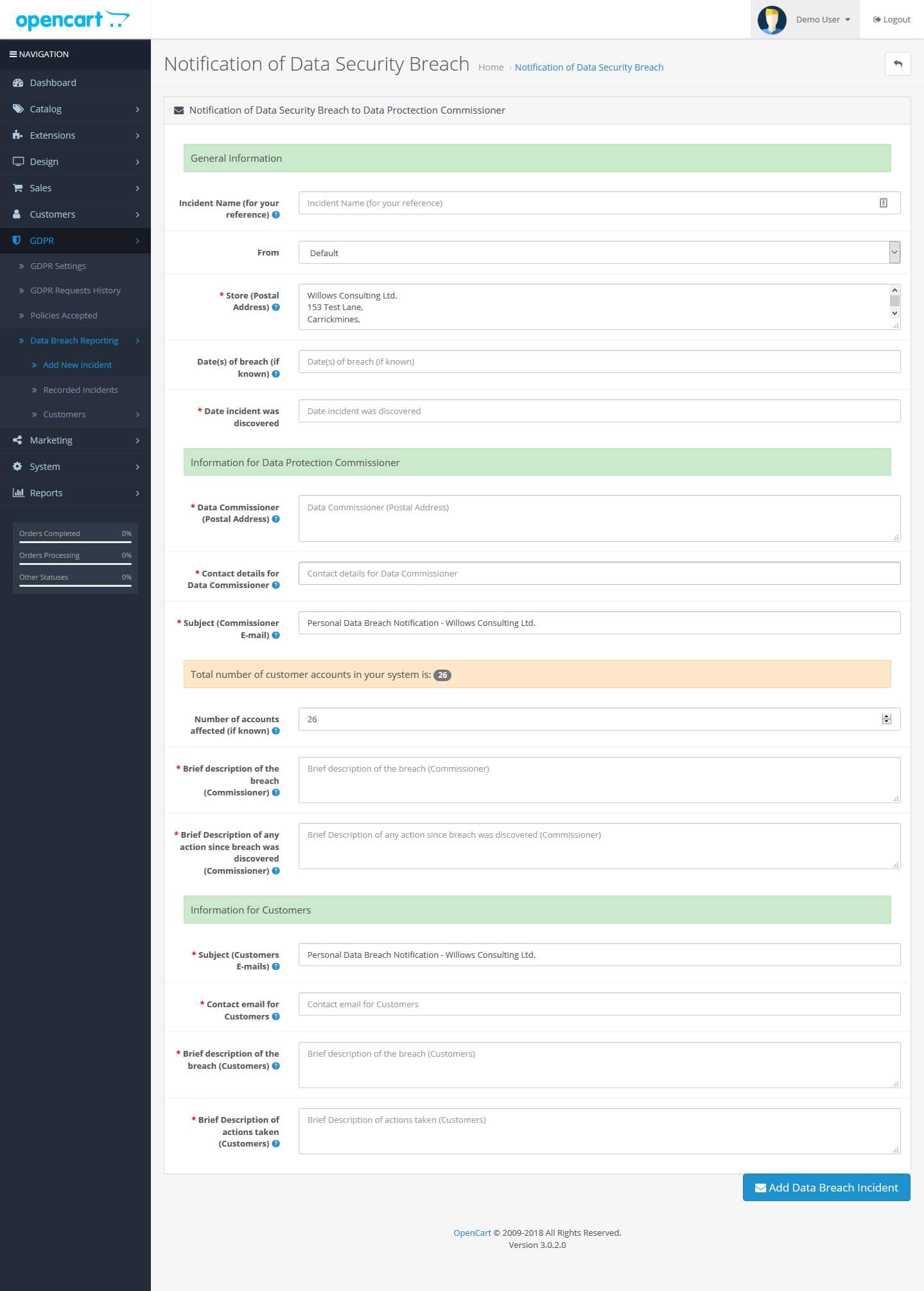Click the Sales cart icon

[18, 188]
